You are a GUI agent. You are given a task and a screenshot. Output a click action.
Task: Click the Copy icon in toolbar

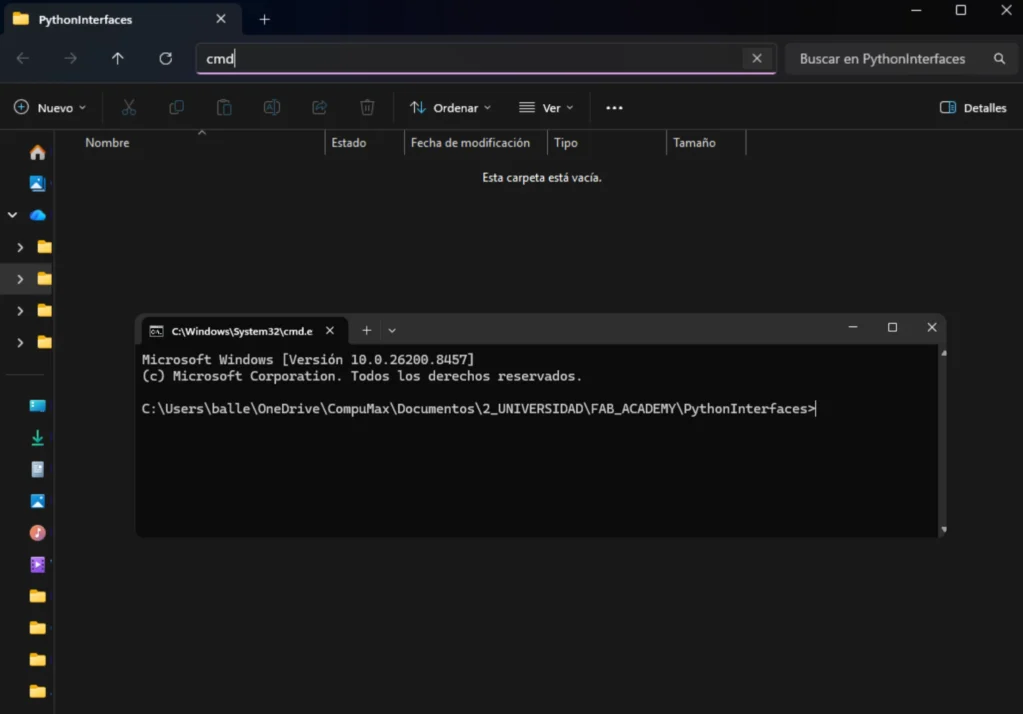[176, 107]
